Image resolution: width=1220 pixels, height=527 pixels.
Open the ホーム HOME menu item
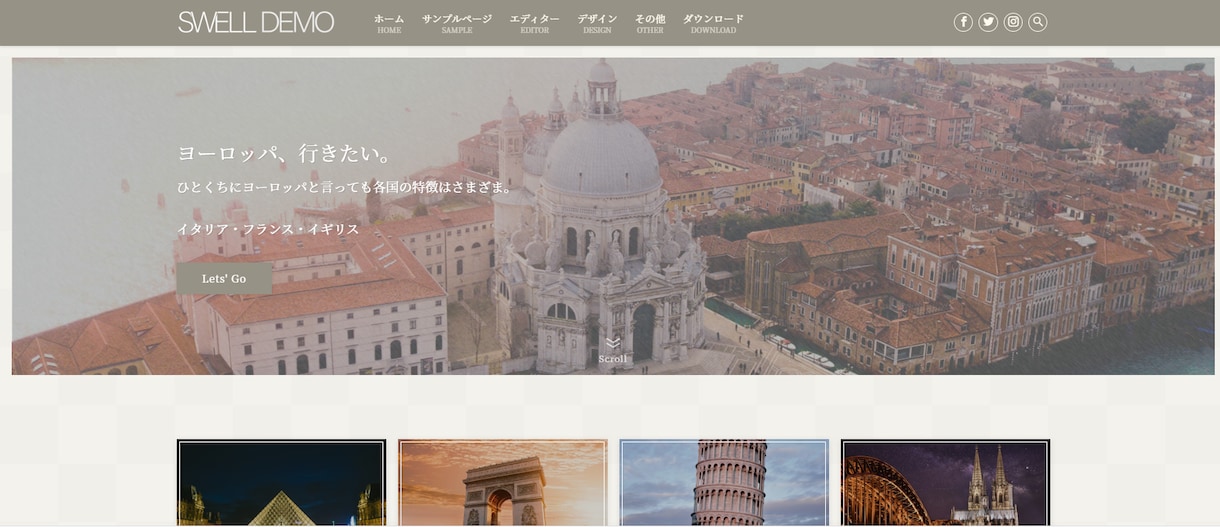[389, 23]
